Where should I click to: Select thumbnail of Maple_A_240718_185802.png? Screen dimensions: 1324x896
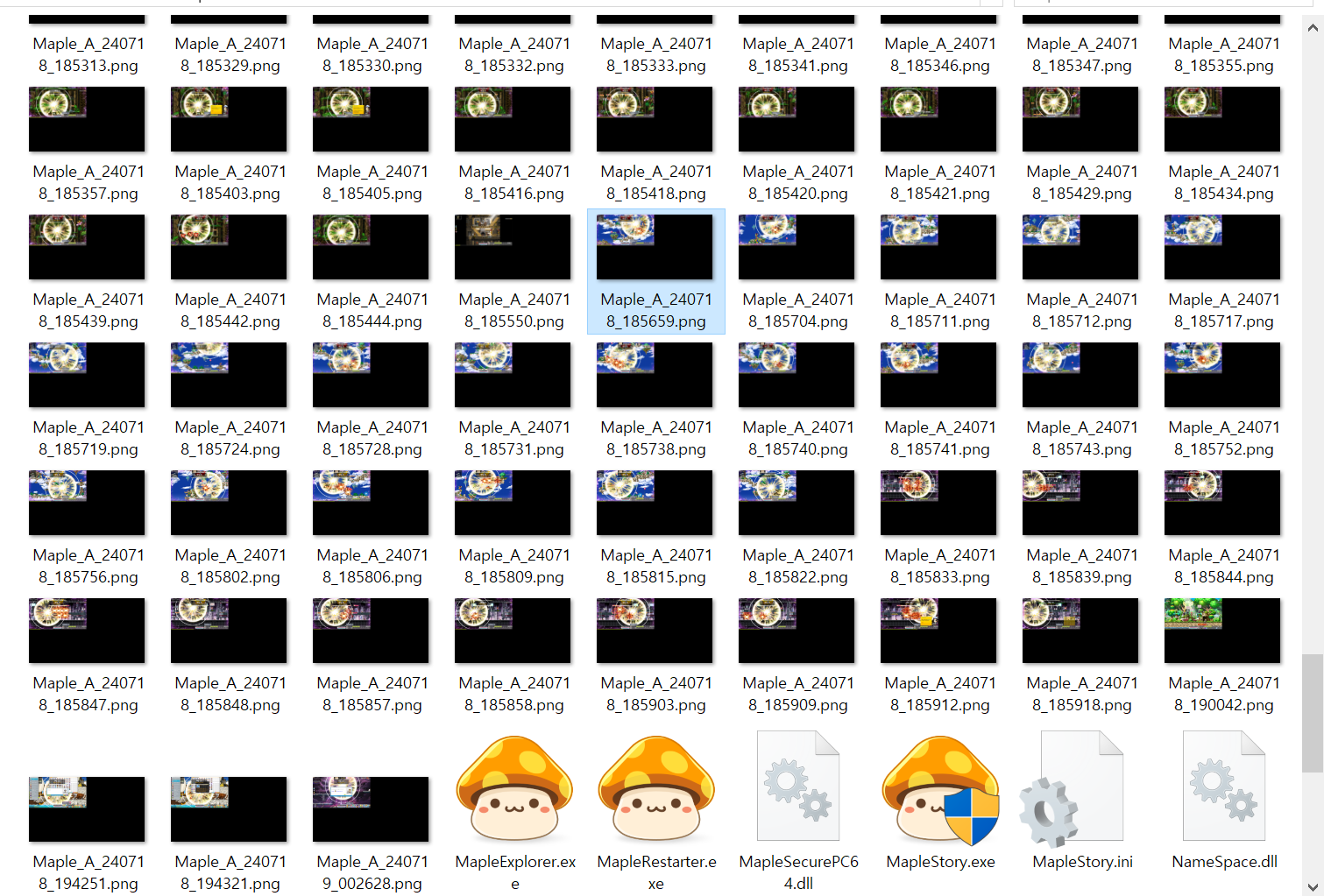click(x=229, y=503)
